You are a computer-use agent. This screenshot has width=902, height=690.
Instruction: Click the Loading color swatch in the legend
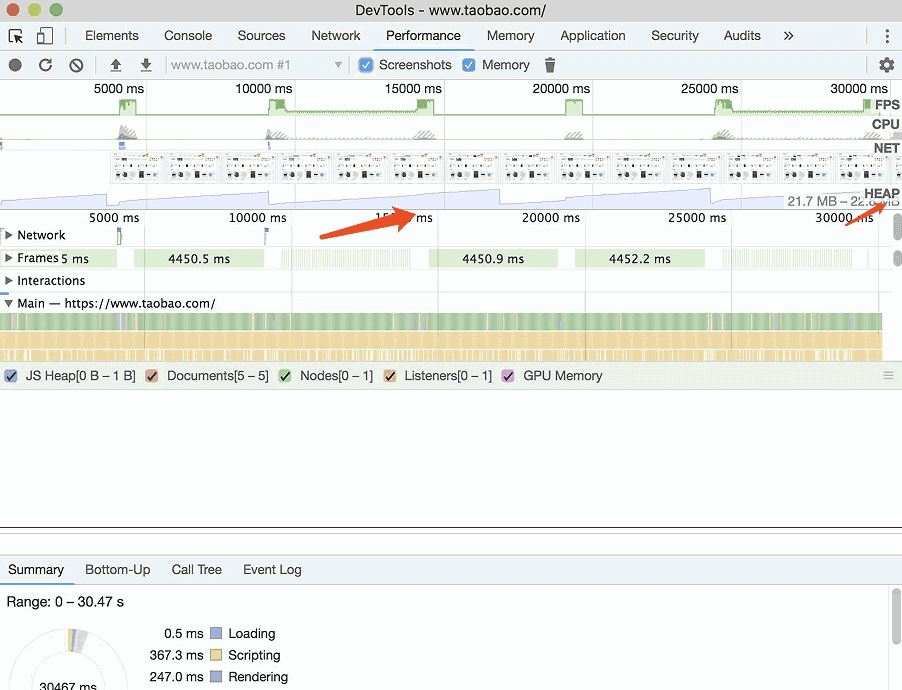(x=216, y=633)
